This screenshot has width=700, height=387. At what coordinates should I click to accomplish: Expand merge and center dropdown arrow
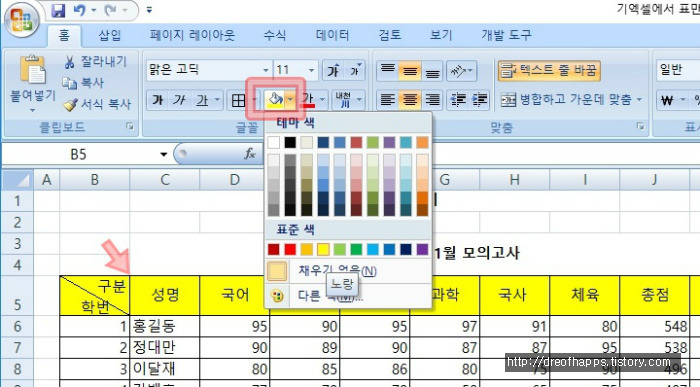point(639,100)
